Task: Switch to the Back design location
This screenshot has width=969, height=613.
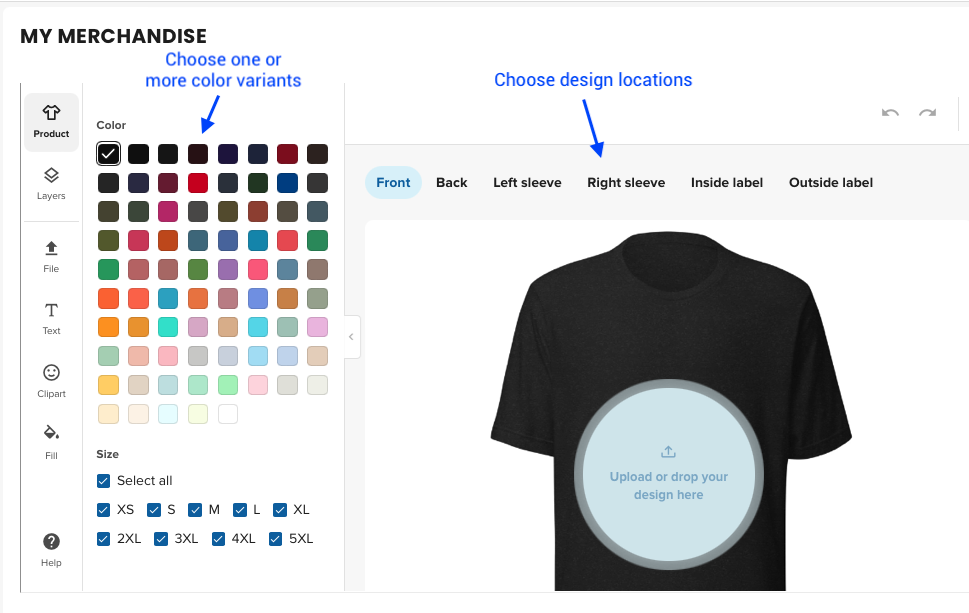Action: (x=451, y=182)
